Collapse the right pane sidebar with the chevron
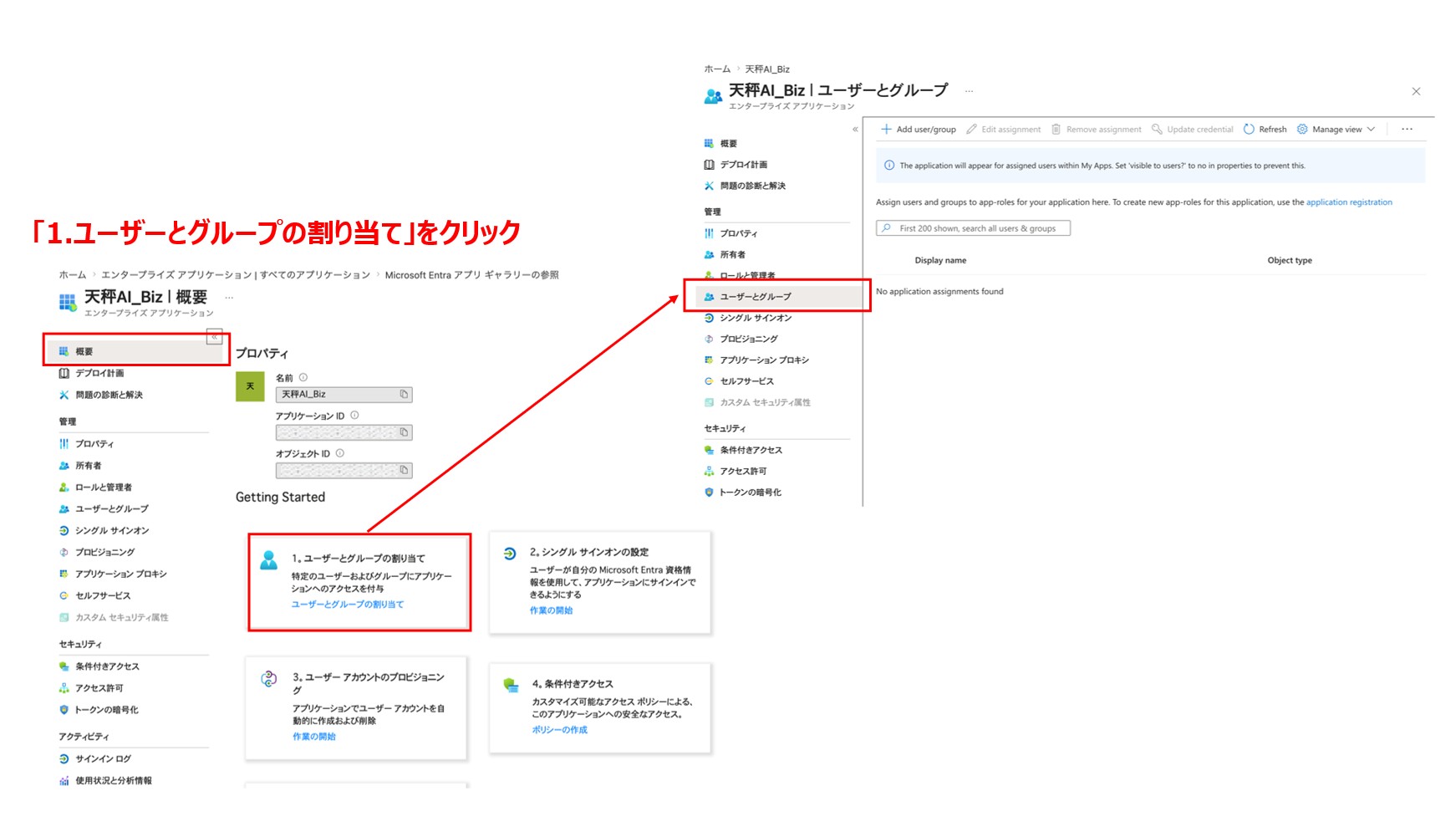This screenshot has width=1456, height=817. 855,130
